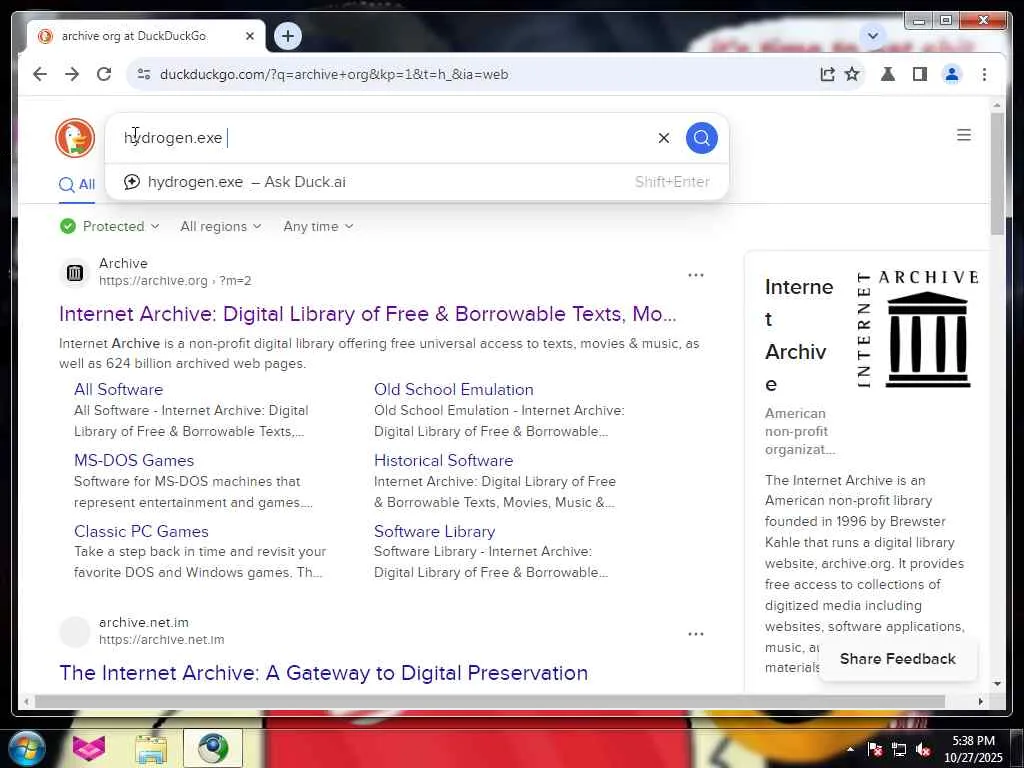Open a new browser tab
The width and height of the screenshot is (1024, 768).
288,36
